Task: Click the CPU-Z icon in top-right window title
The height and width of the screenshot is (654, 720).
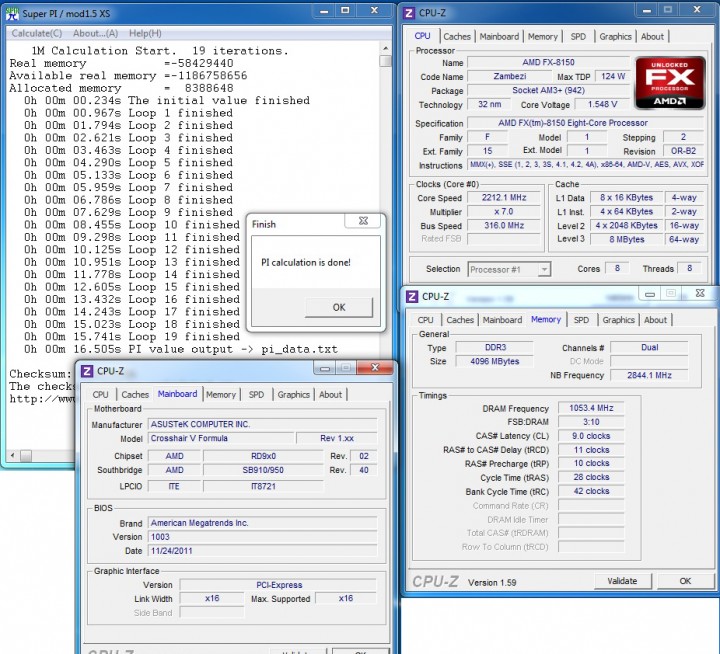Action: coord(408,13)
